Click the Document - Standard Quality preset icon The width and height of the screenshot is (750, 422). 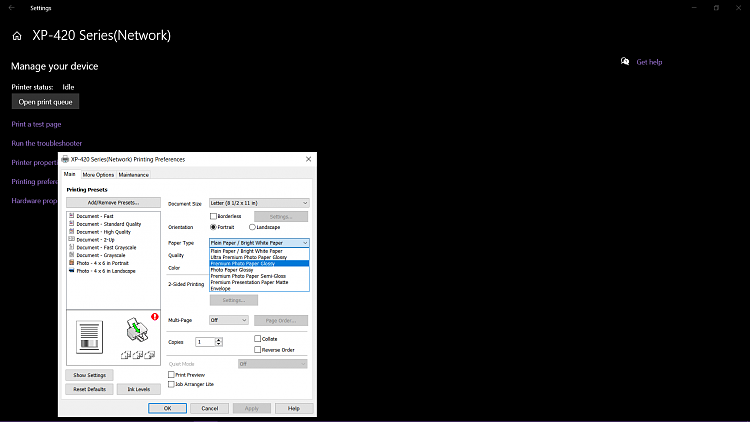71,223
